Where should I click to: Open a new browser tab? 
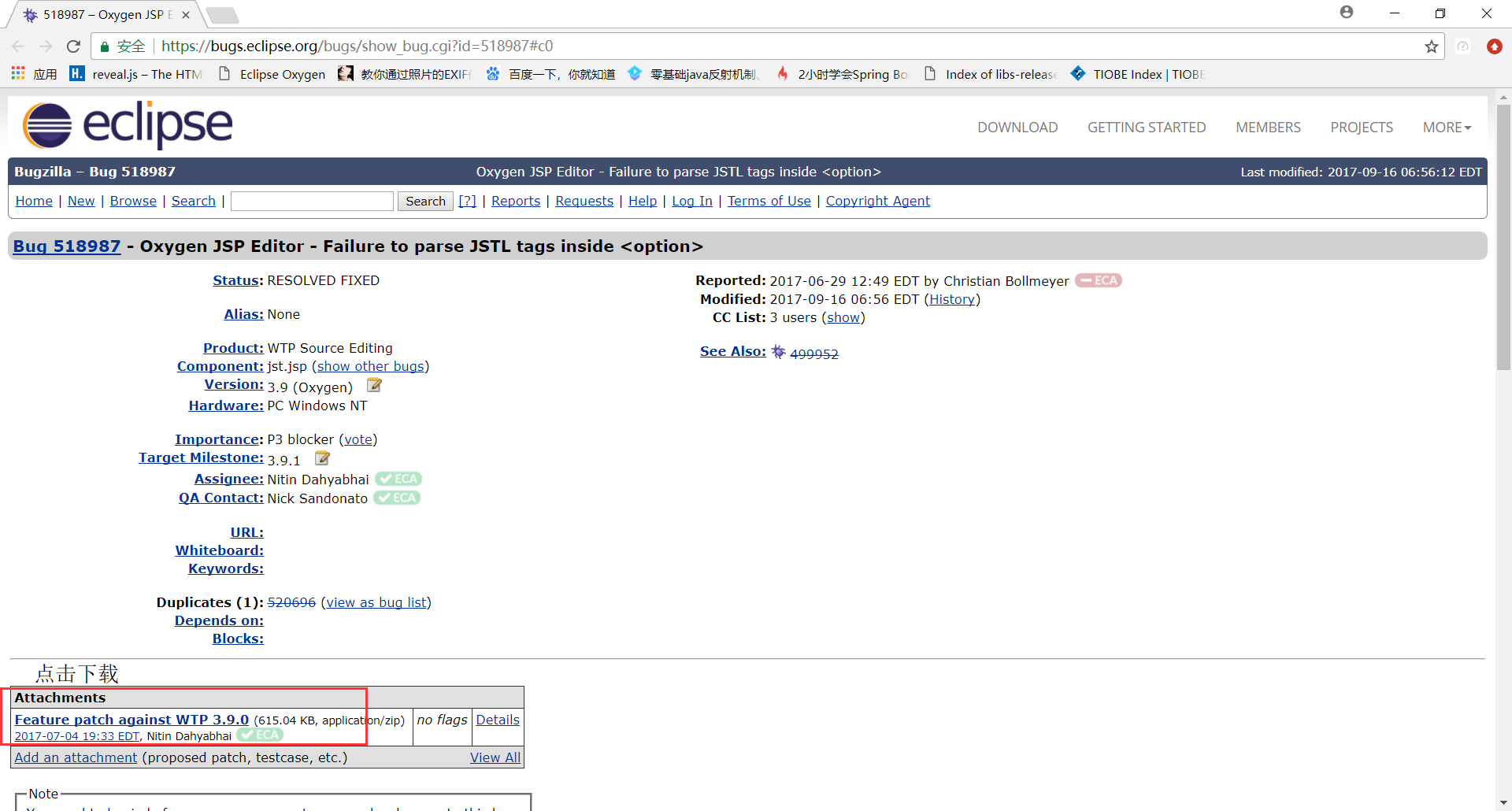click(222, 15)
